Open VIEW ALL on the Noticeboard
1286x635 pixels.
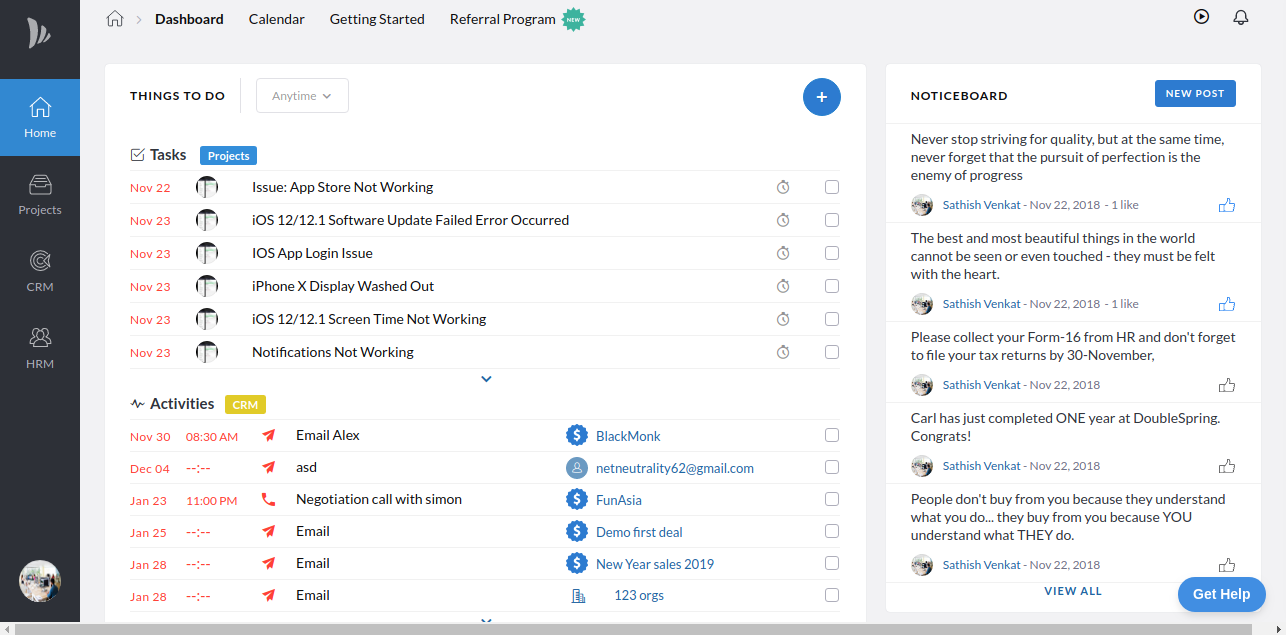(1072, 590)
